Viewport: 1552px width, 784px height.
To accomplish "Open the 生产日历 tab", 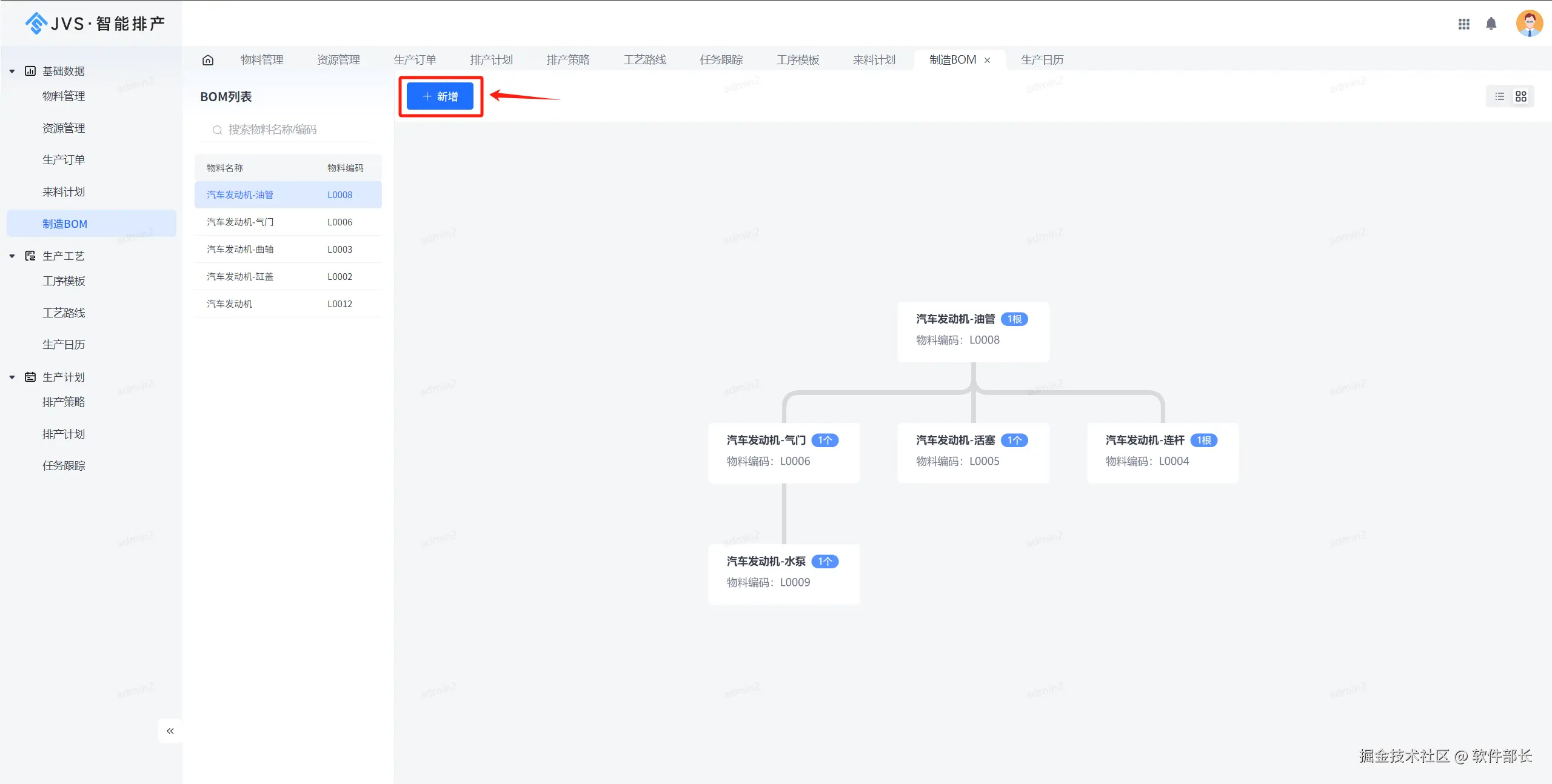I will 1042,60.
